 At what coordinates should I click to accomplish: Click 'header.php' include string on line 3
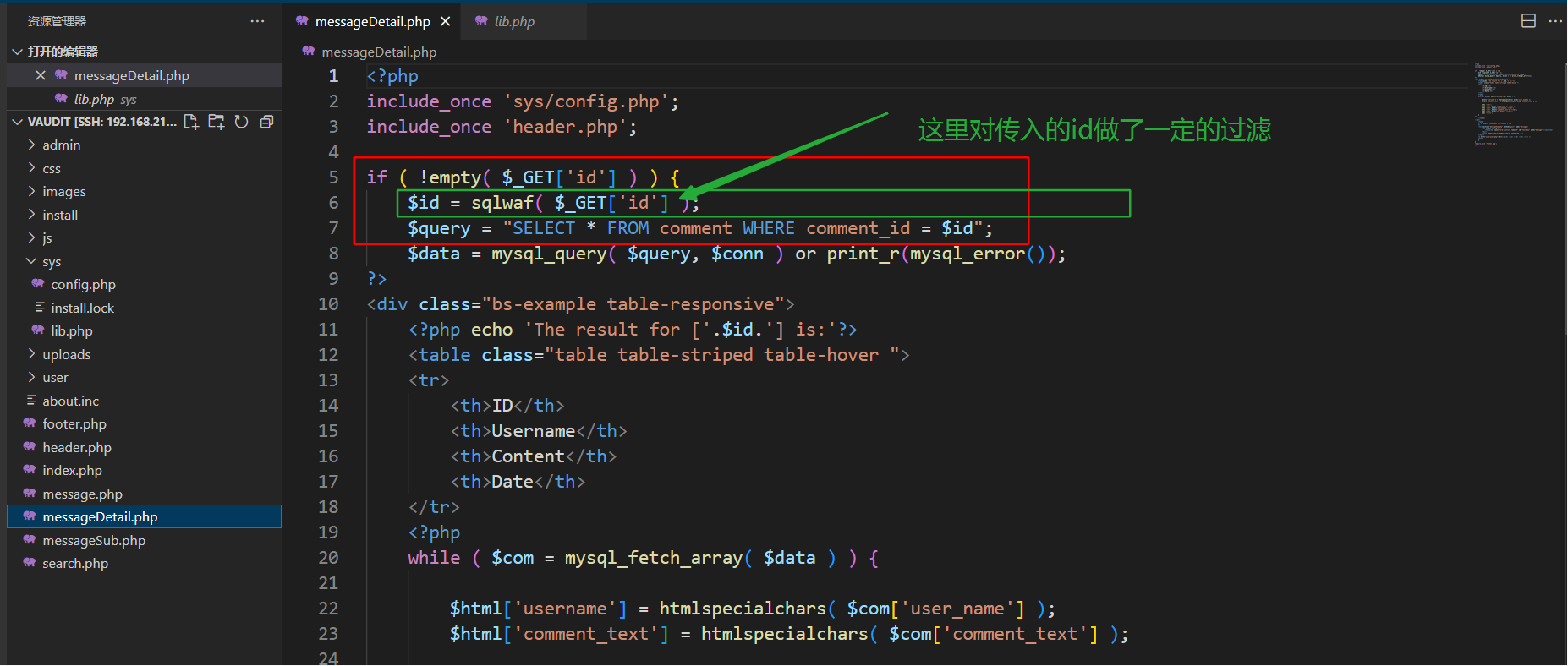[565, 127]
